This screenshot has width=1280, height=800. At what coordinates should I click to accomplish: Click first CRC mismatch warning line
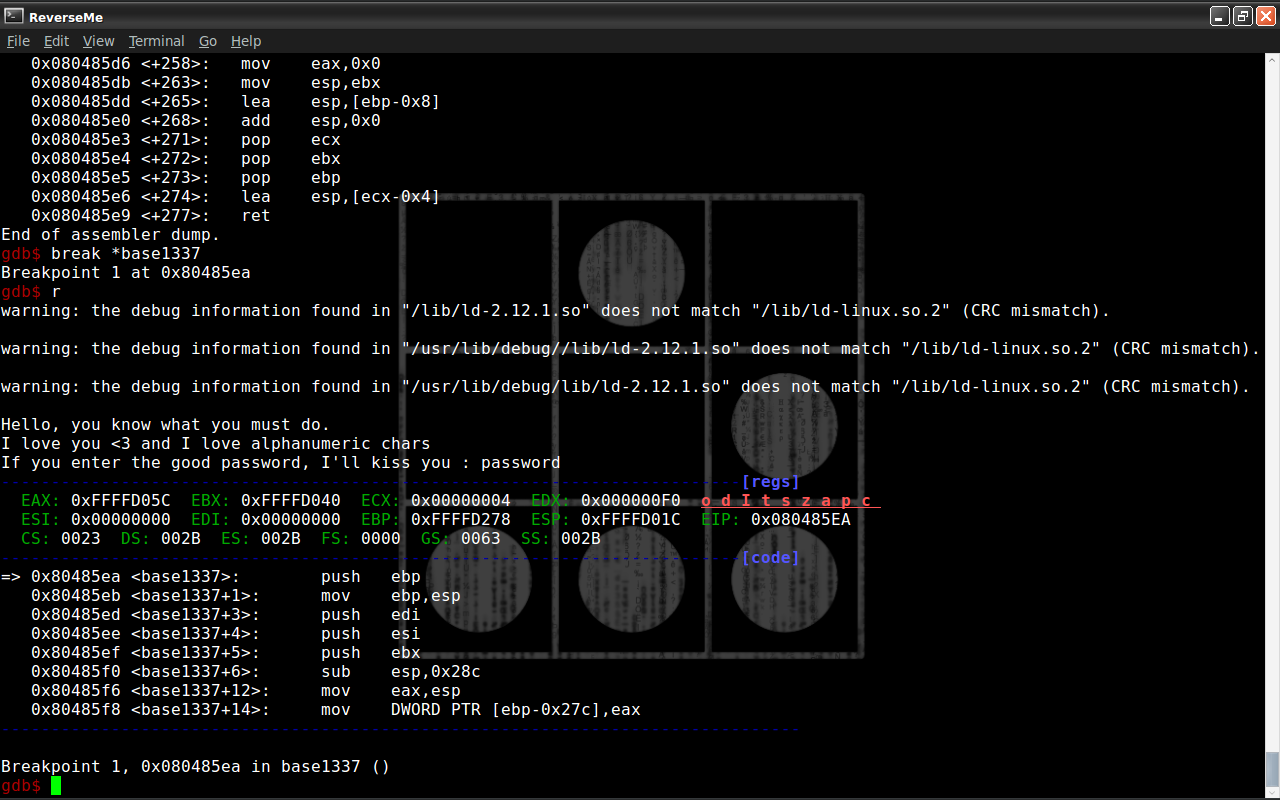pyautogui.click(x=556, y=311)
